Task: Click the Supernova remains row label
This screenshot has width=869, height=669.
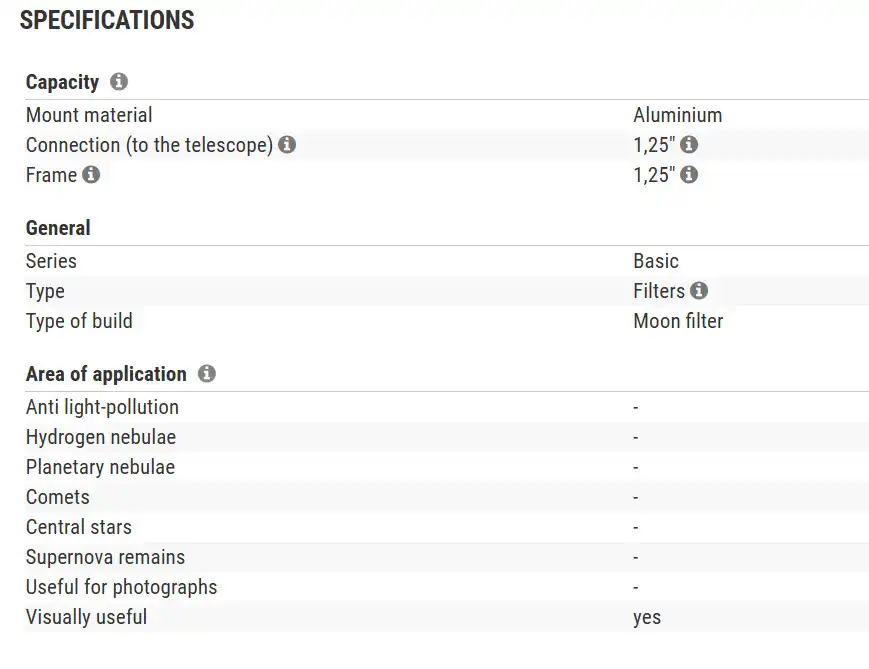Action: click(105, 557)
